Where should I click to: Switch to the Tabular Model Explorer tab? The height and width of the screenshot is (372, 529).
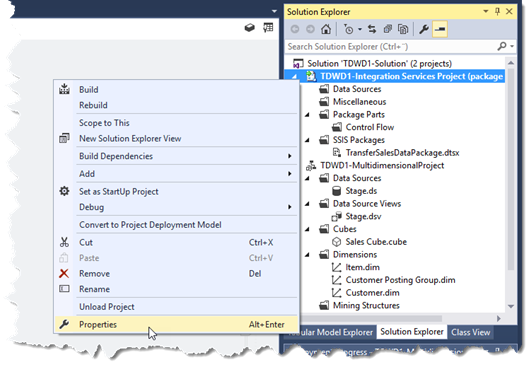[331, 332]
